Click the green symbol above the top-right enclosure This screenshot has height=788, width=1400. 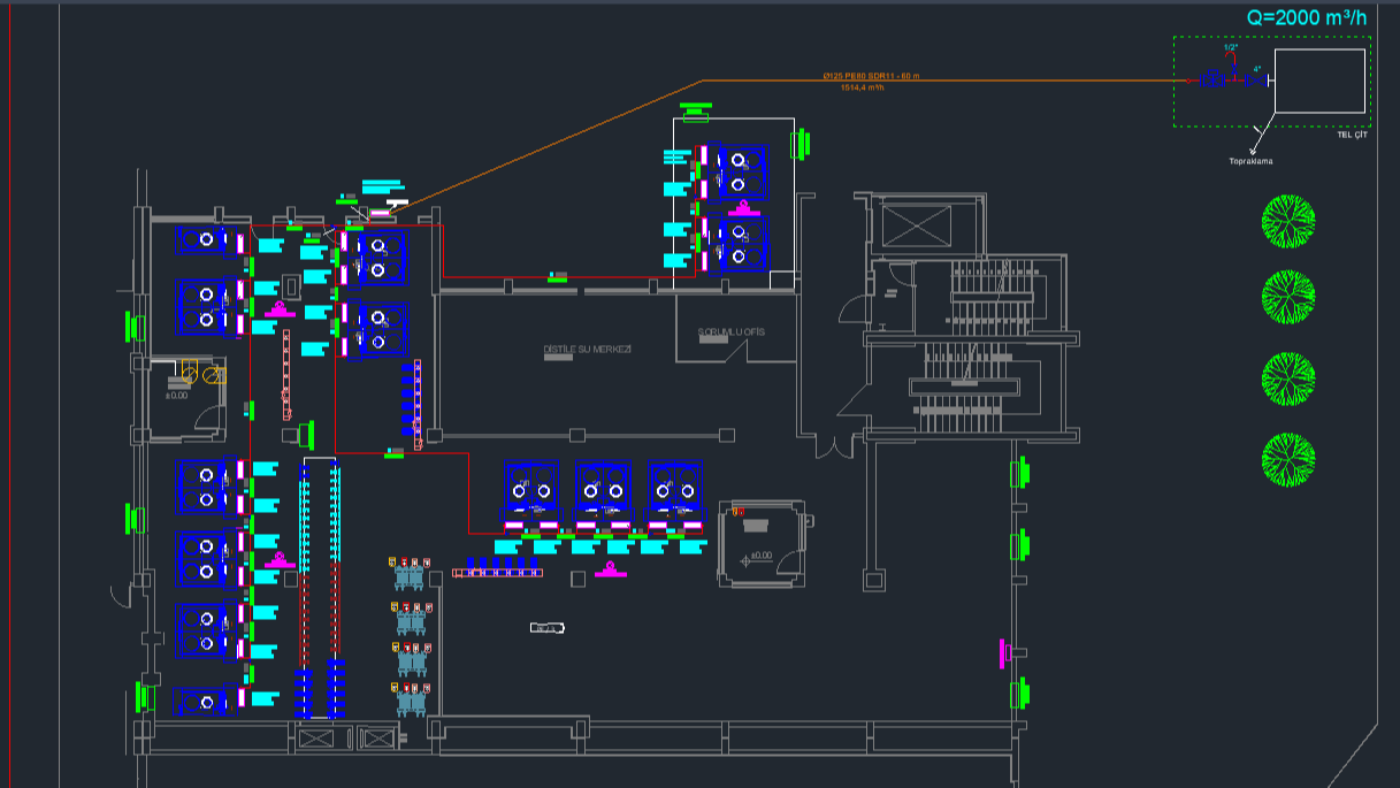(x=695, y=104)
